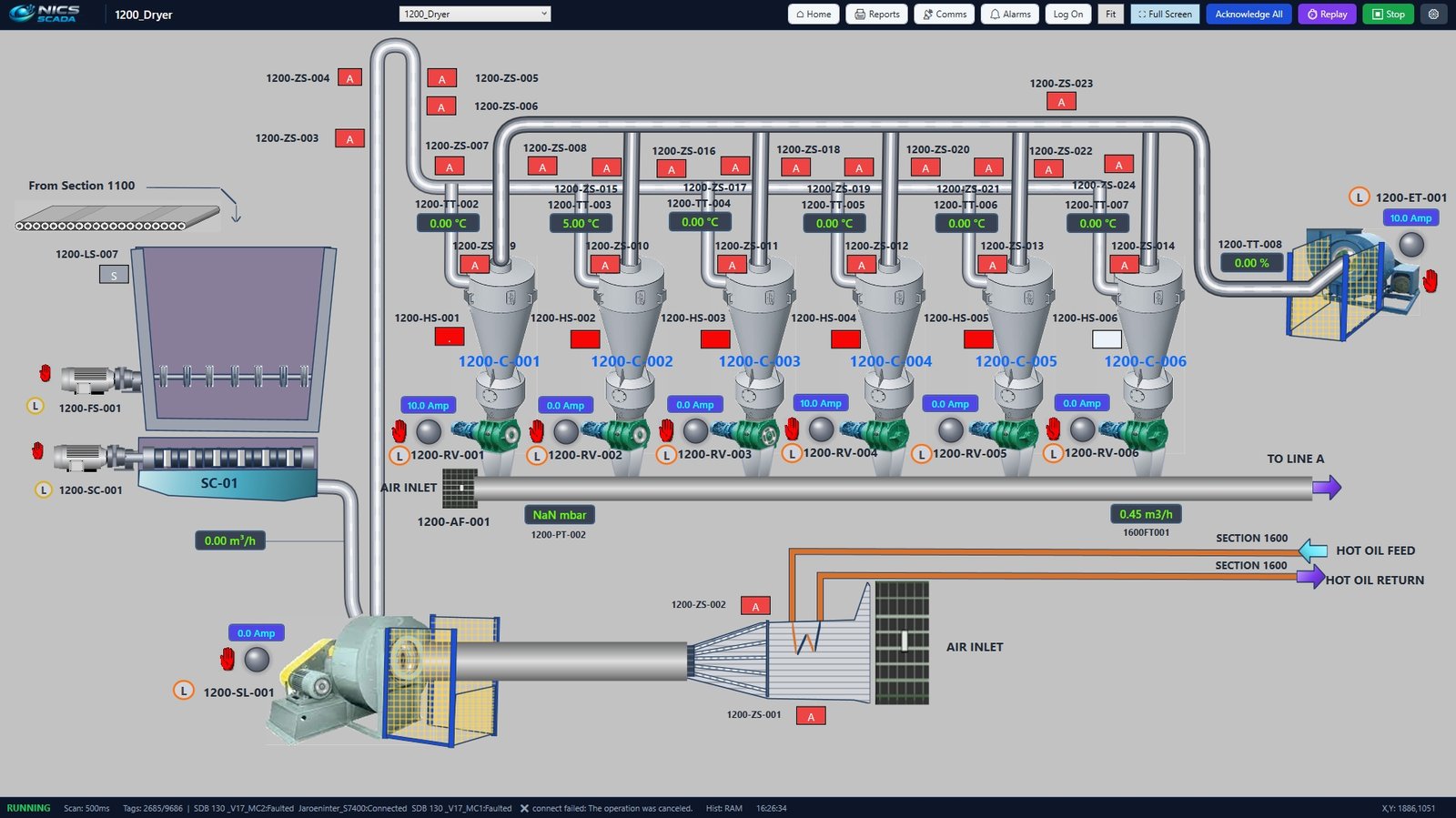The width and height of the screenshot is (1456, 818).
Task: Click the 1200-ZS-001 alarm indicator
Action: (811, 716)
